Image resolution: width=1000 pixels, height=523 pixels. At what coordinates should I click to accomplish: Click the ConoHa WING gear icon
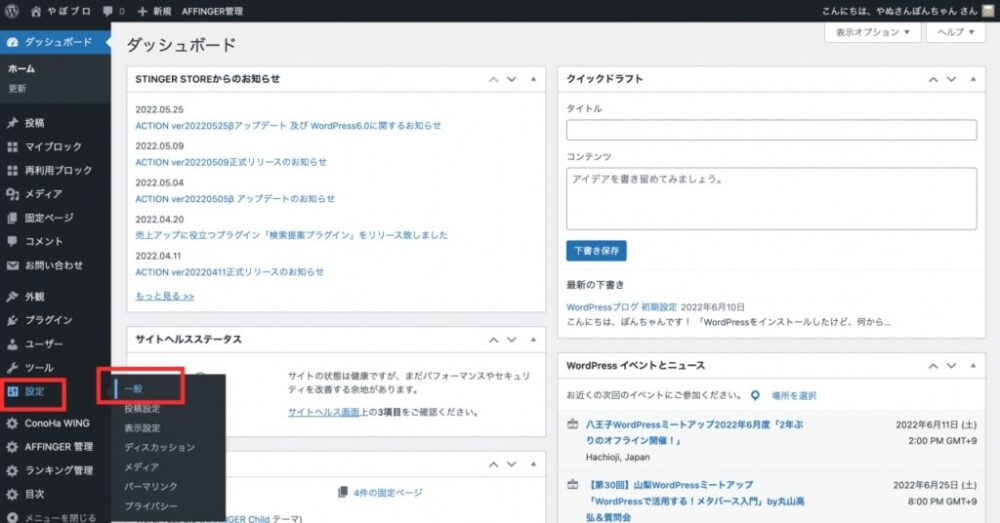12,423
